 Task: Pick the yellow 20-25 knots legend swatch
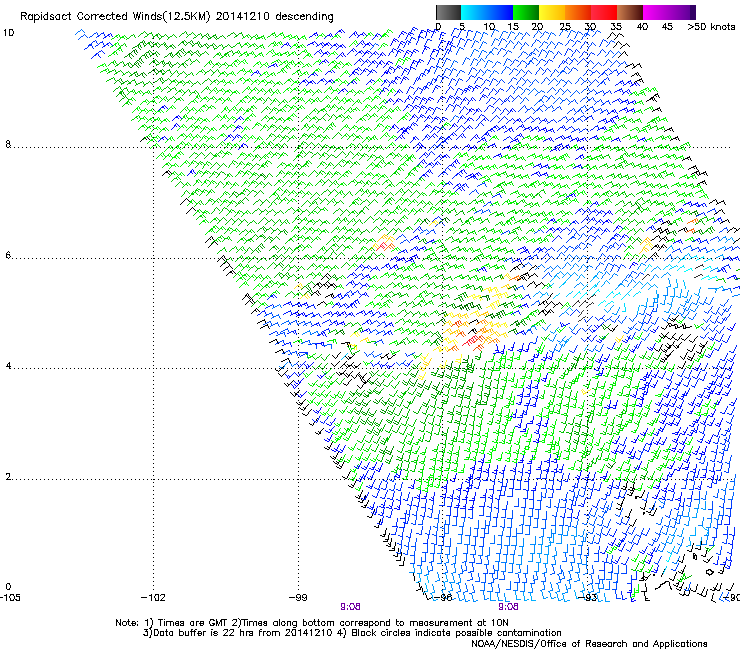coord(552,12)
